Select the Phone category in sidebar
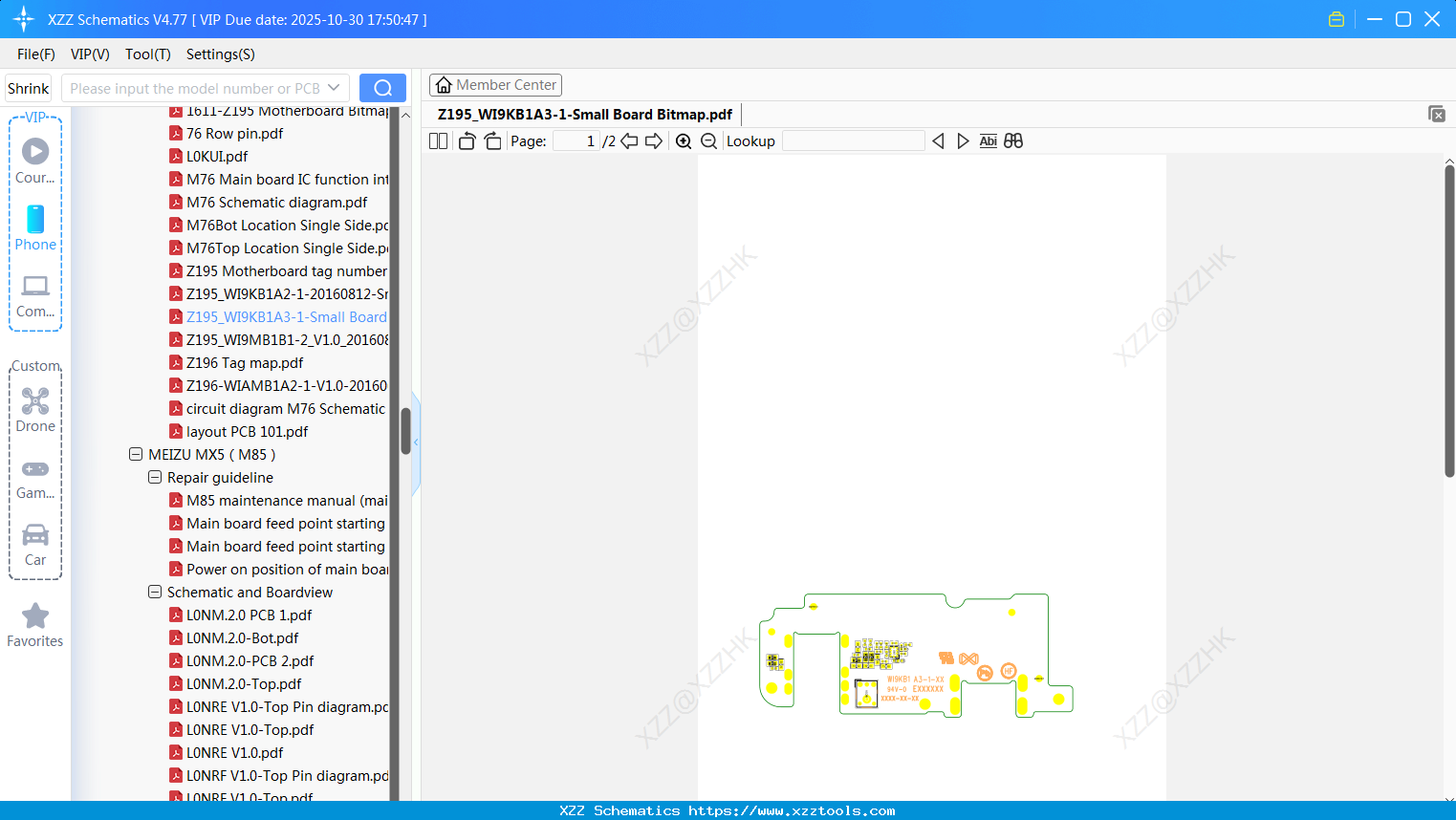 (x=35, y=228)
